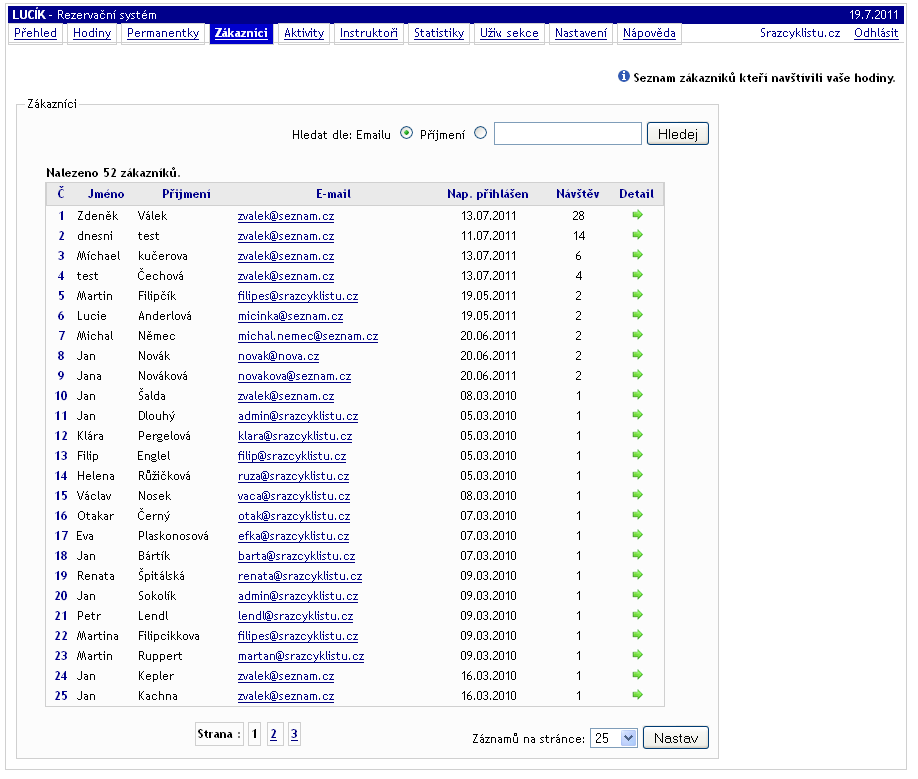Open renata@srazcyklistu.cz email link
Screen dimensions: 918x779
[x=300, y=576]
